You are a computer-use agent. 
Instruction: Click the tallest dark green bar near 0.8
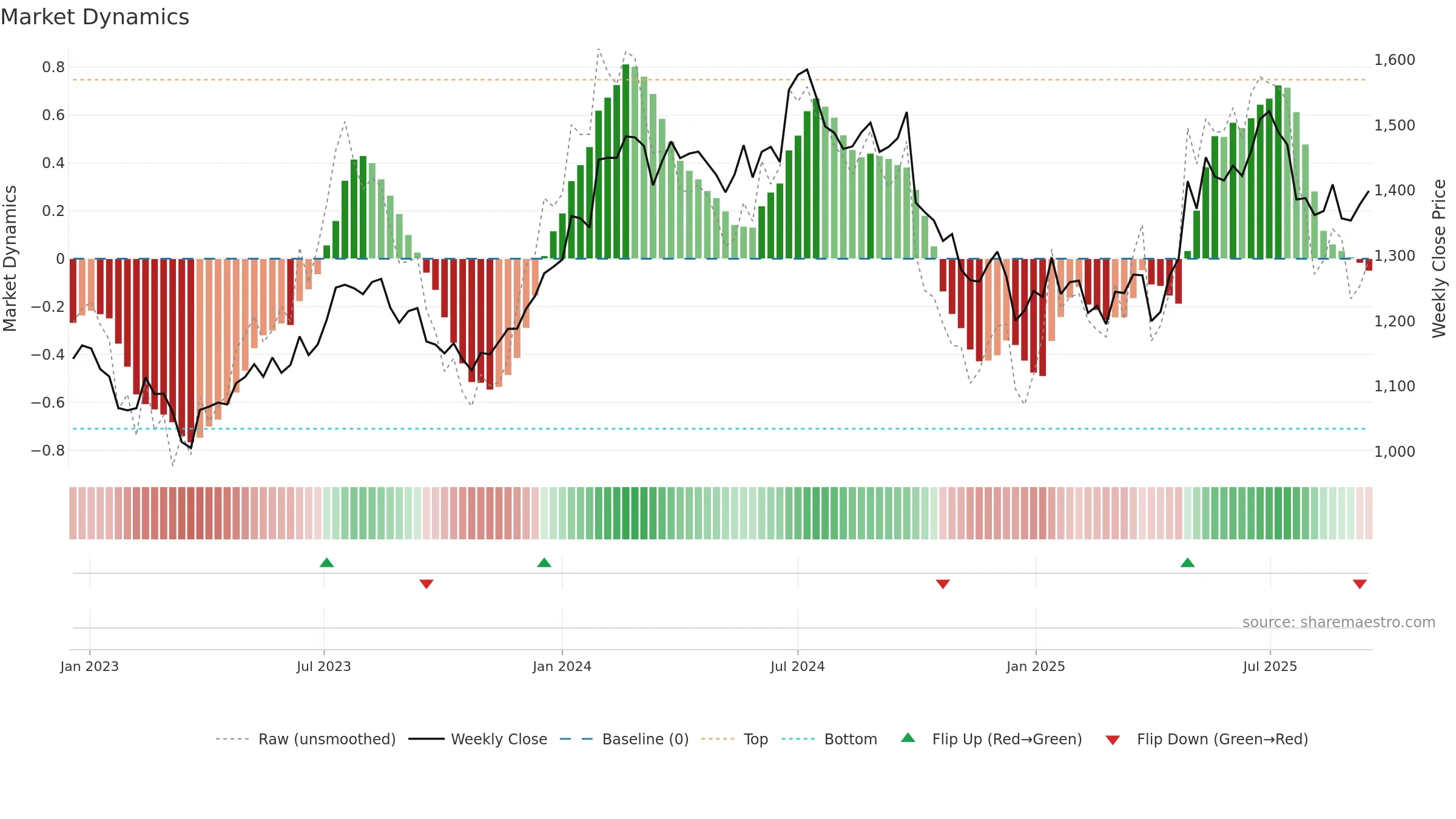coord(625,161)
